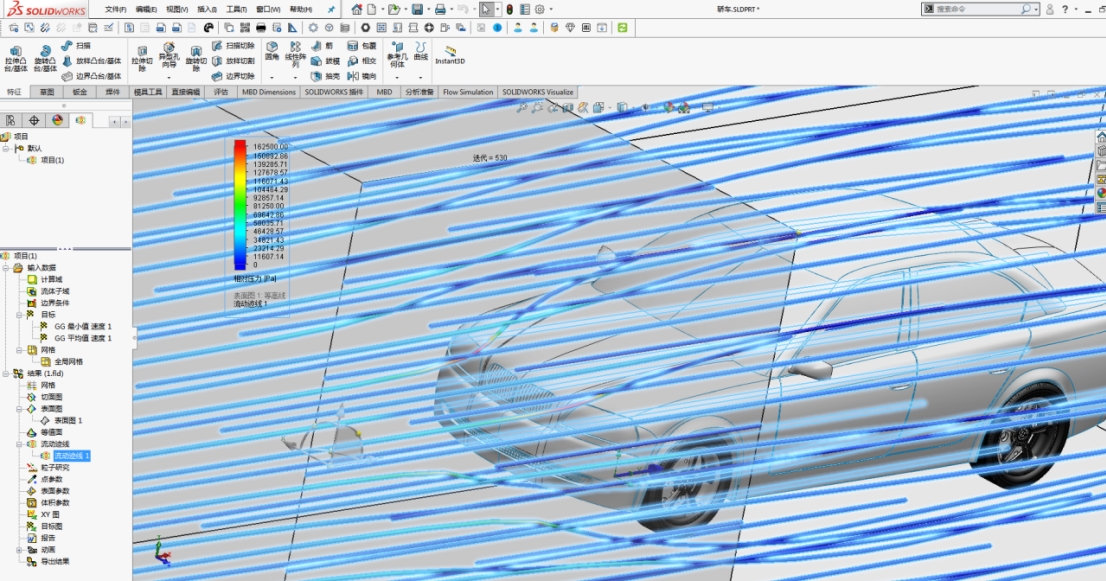Image resolution: width=1106 pixels, height=581 pixels.
Task: Click the green refresh icon in Flow toolbar
Action: click(622, 27)
